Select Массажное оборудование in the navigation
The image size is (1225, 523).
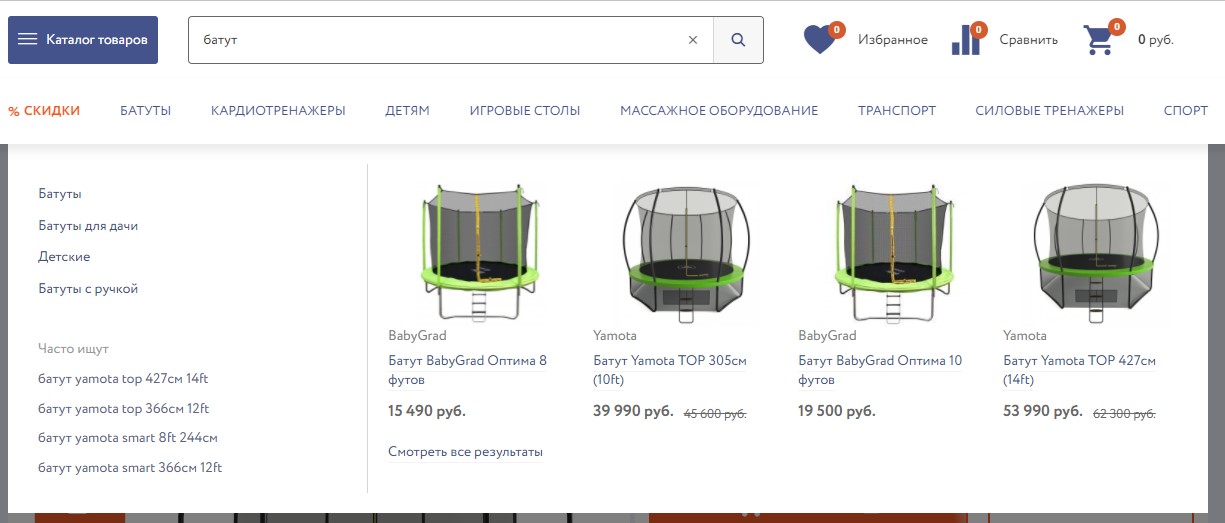point(719,111)
